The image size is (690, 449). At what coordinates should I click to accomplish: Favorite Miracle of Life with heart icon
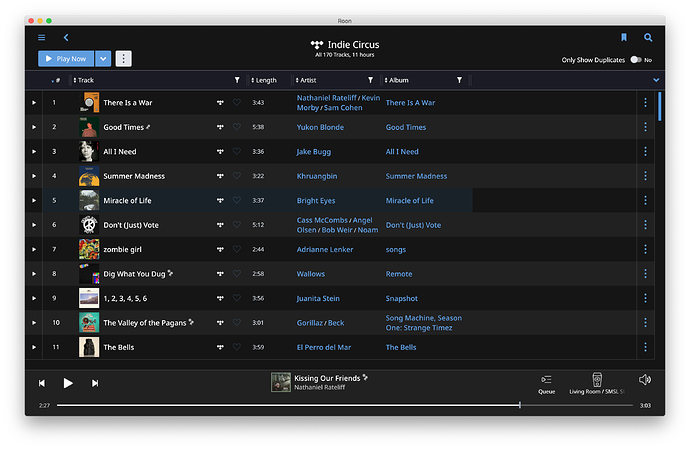[237, 200]
